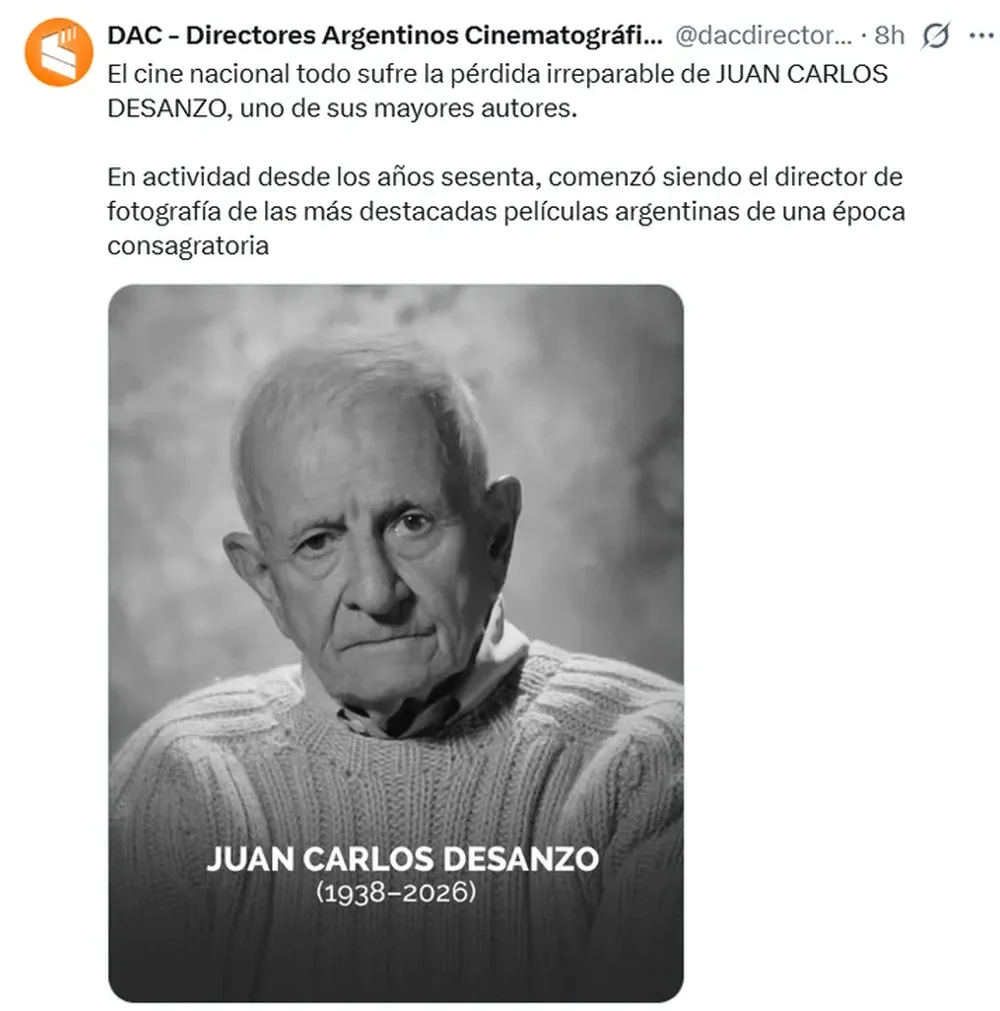
Task: Open the three-dot more options menu
Action: click(981, 35)
